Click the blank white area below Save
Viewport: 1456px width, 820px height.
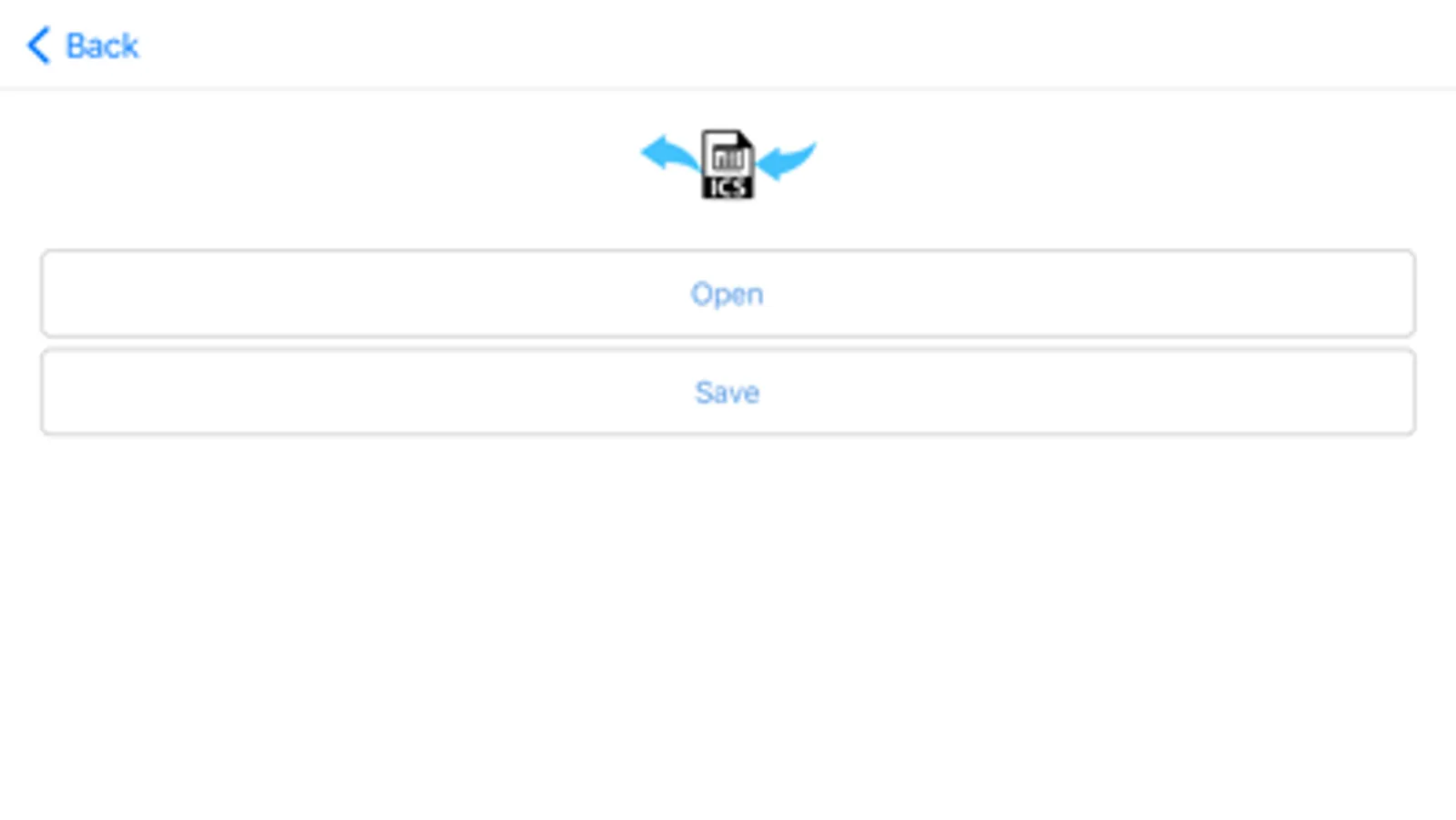(x=728, y=629)
